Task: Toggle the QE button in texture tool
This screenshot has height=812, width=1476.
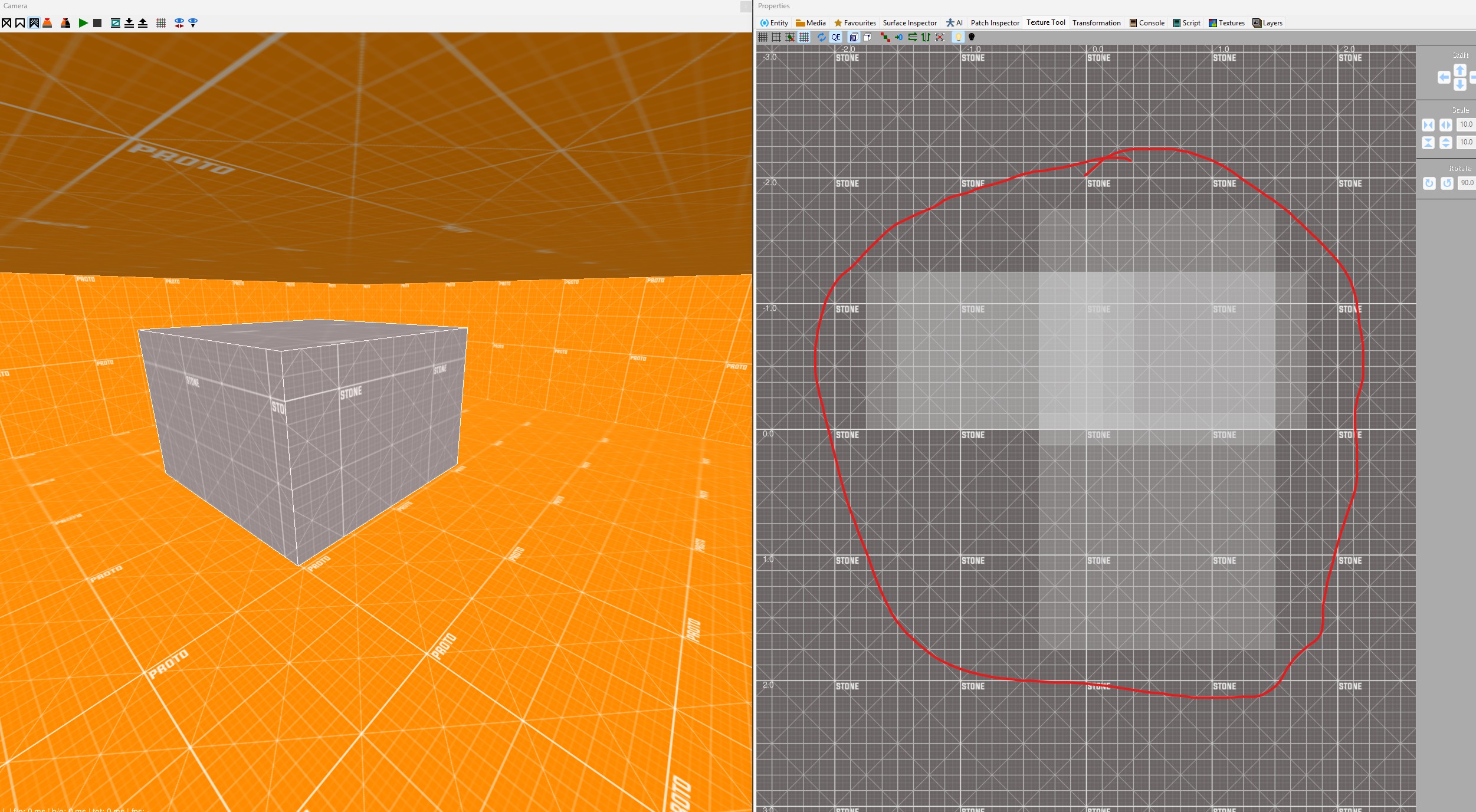Action: click(835, 37)
